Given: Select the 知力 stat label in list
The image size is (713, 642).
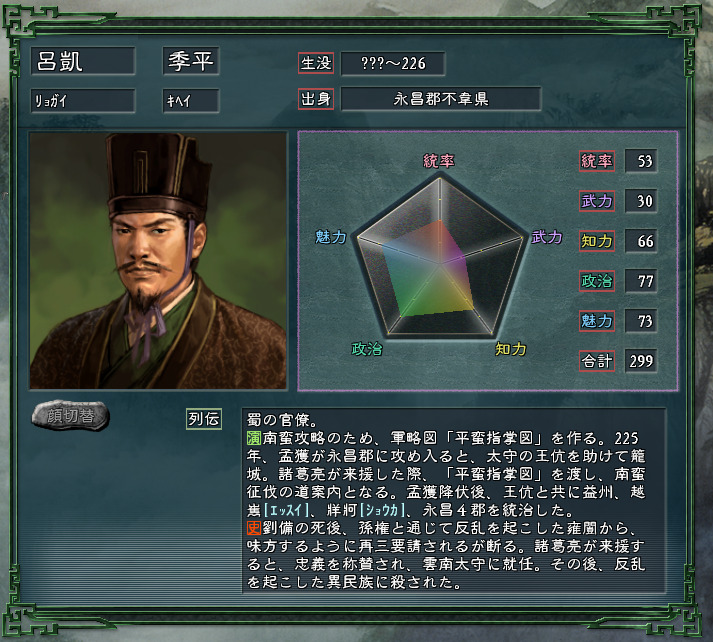Looking at the screenshot, I should pyautogui.click(x=597, y=241).
